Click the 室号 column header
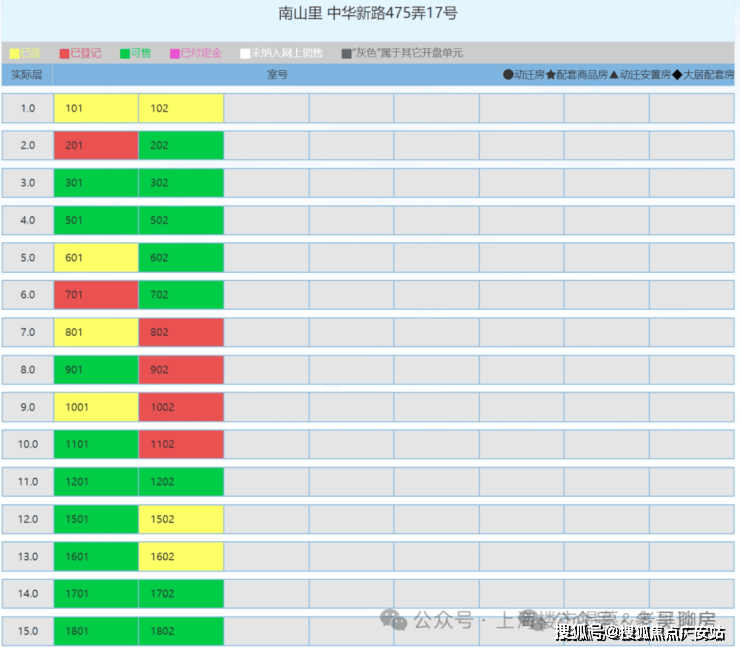Image resolution: width=740 pixels, height=650 pixels. (277, 75)
